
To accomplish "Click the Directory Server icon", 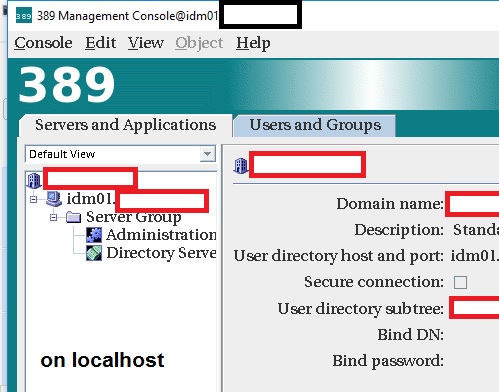I will click(94, 253).
